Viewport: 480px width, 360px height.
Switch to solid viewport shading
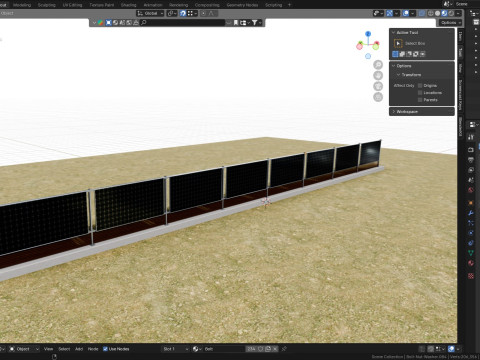click(437, 13)
